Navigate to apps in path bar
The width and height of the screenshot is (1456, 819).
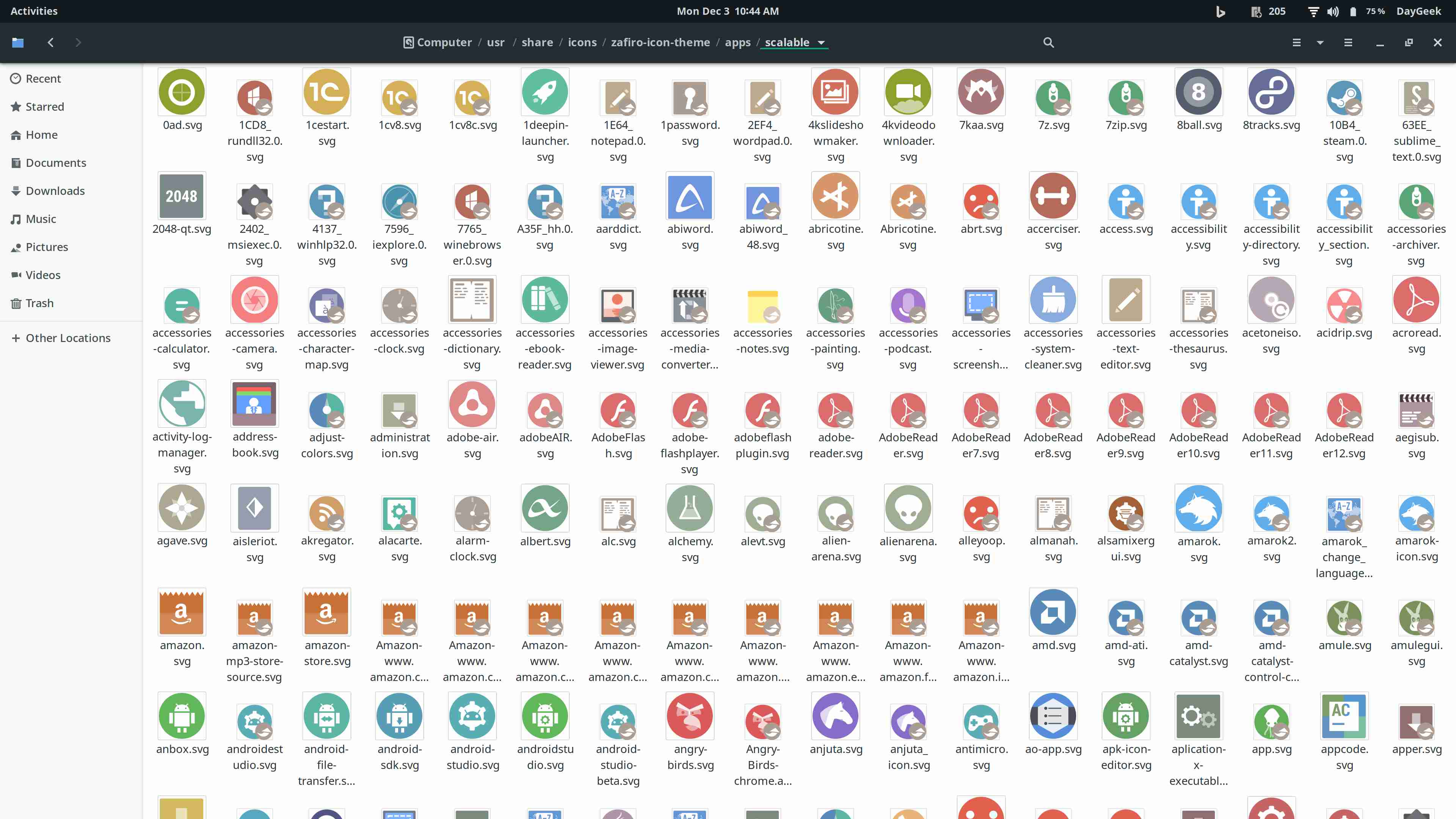coord(737,42)
